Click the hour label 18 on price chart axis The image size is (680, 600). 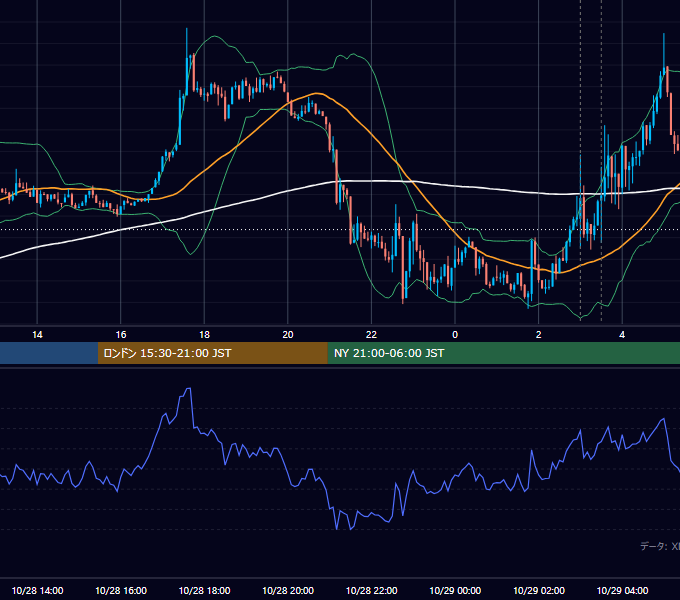[204, 335]
